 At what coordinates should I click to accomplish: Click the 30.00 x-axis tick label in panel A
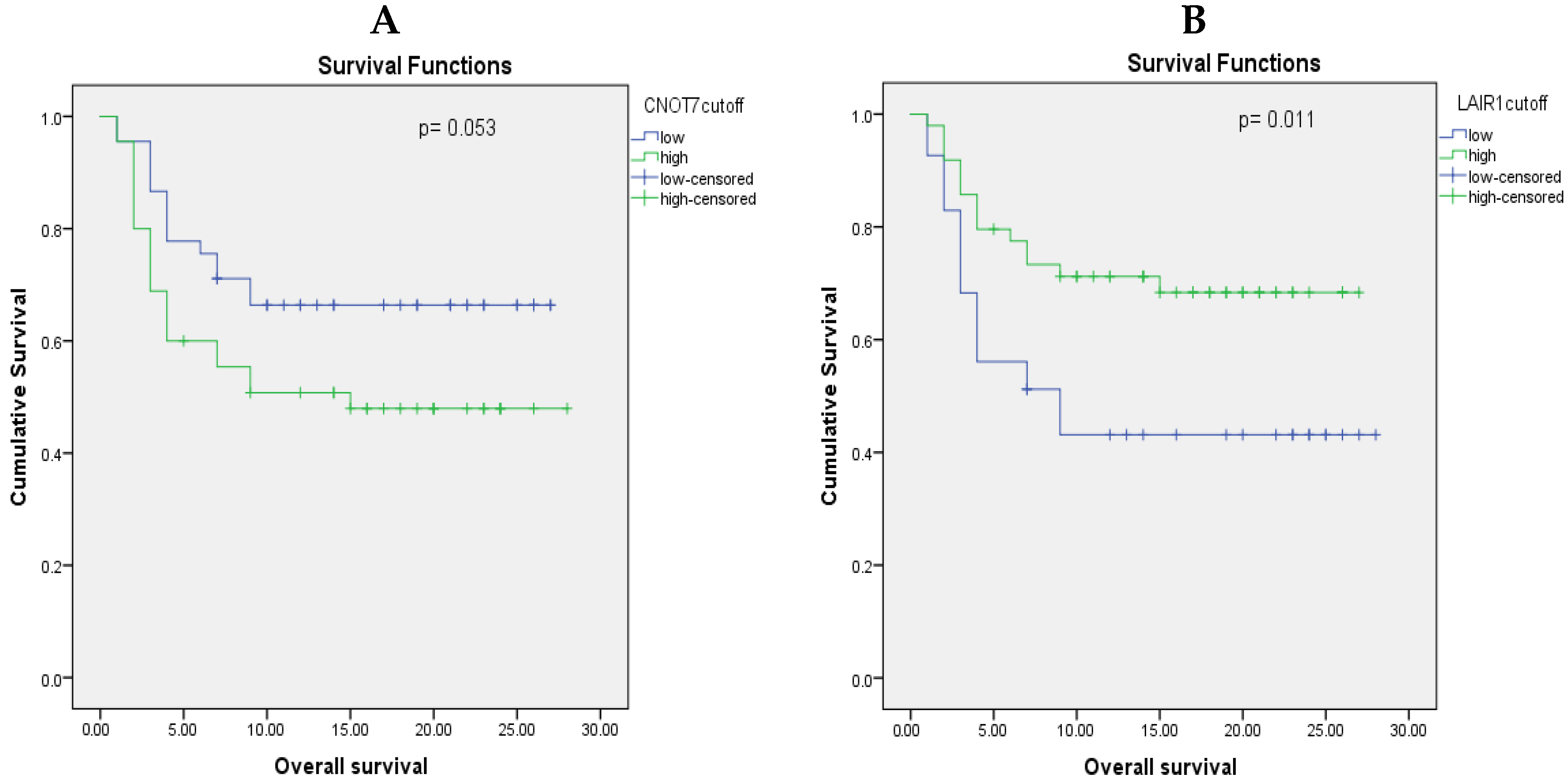599,729
